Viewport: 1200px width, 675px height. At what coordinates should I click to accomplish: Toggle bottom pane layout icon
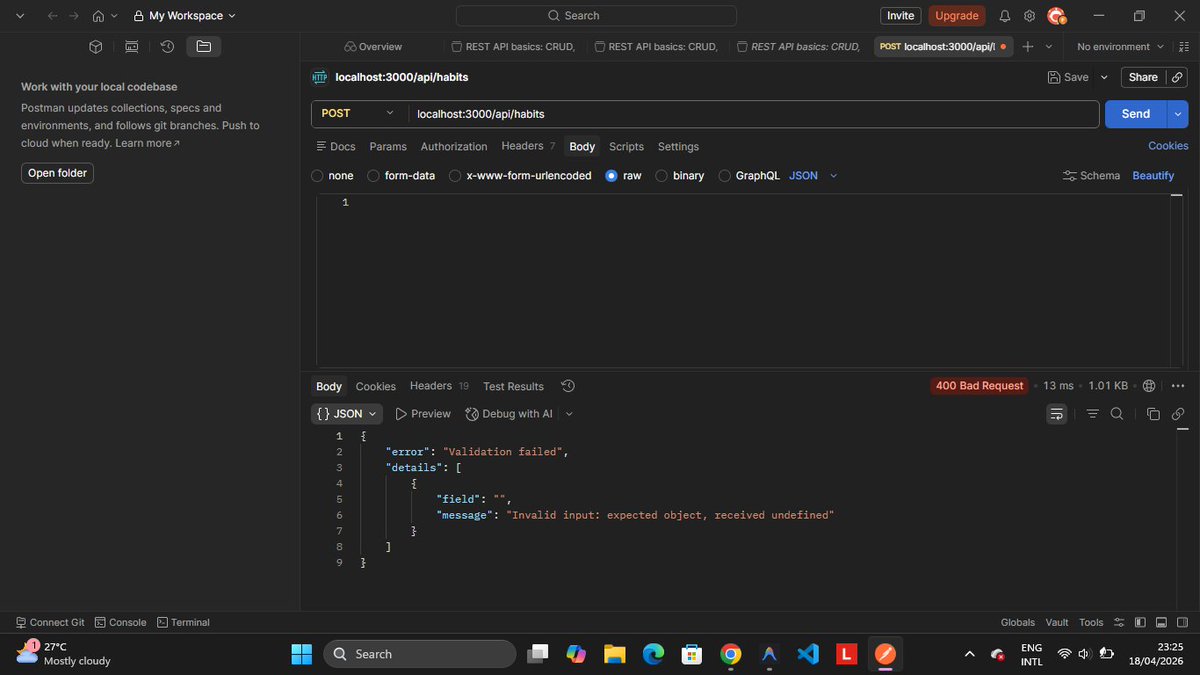tap(1161, 622)
